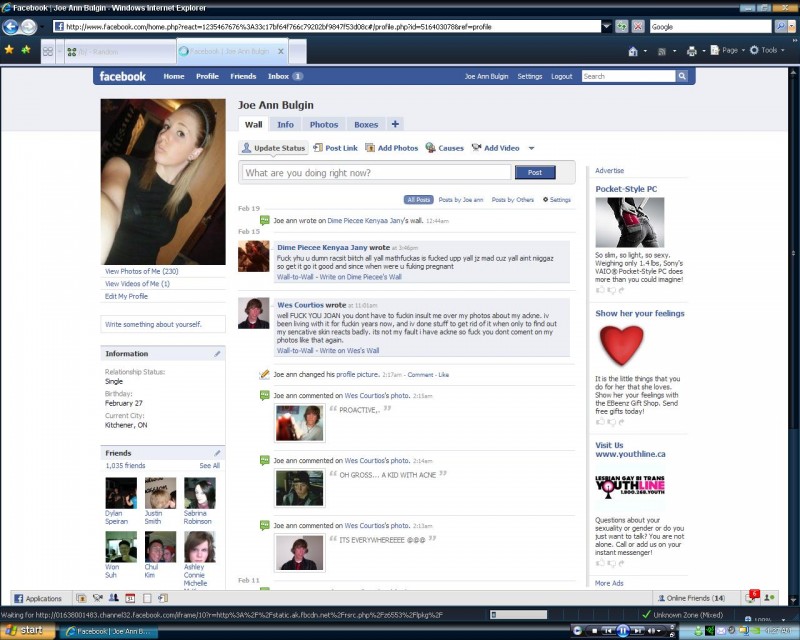Image resolution: width=800 pixels, height=640 pixels.
Task: Click the Windows Start button
Action: pyautogui.click(x=26, y=631)
